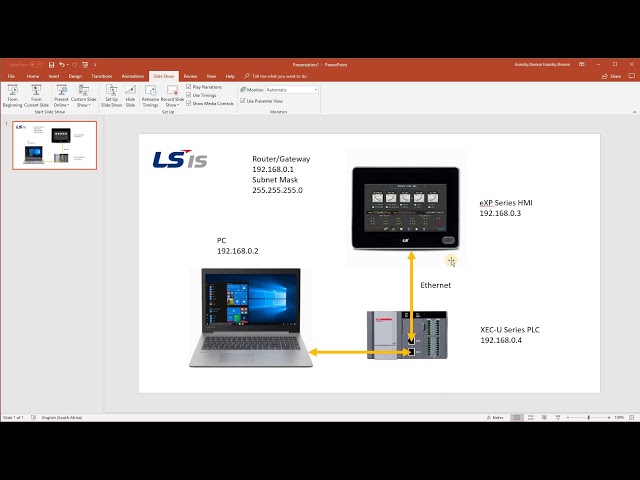Click Start From Beginning toolbar icon
640x480 pixels.
coord(85,64)
